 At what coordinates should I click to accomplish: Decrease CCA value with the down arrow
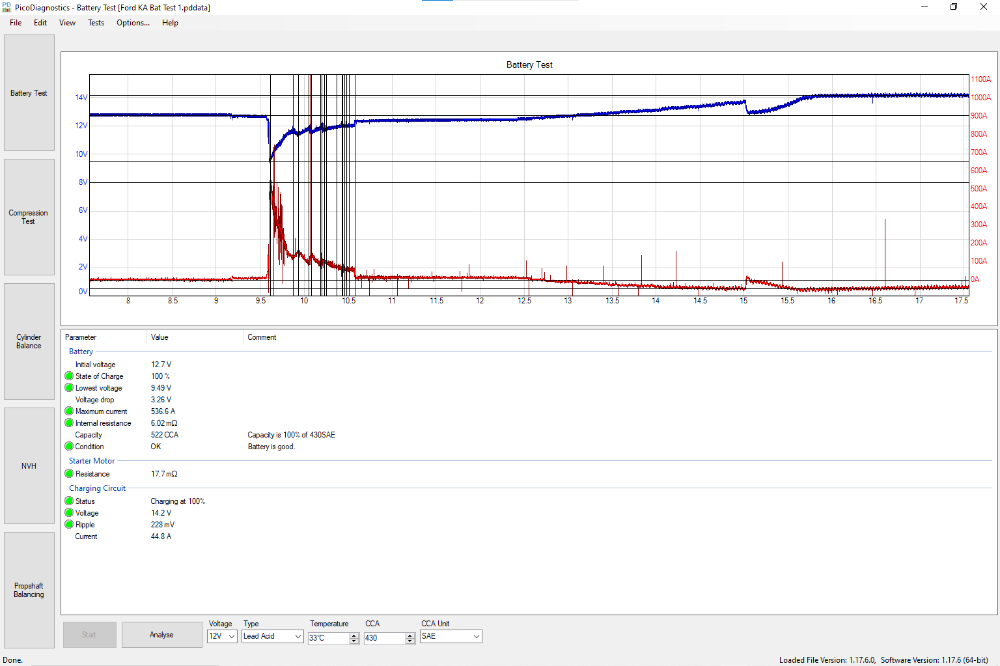click(409, 640)
